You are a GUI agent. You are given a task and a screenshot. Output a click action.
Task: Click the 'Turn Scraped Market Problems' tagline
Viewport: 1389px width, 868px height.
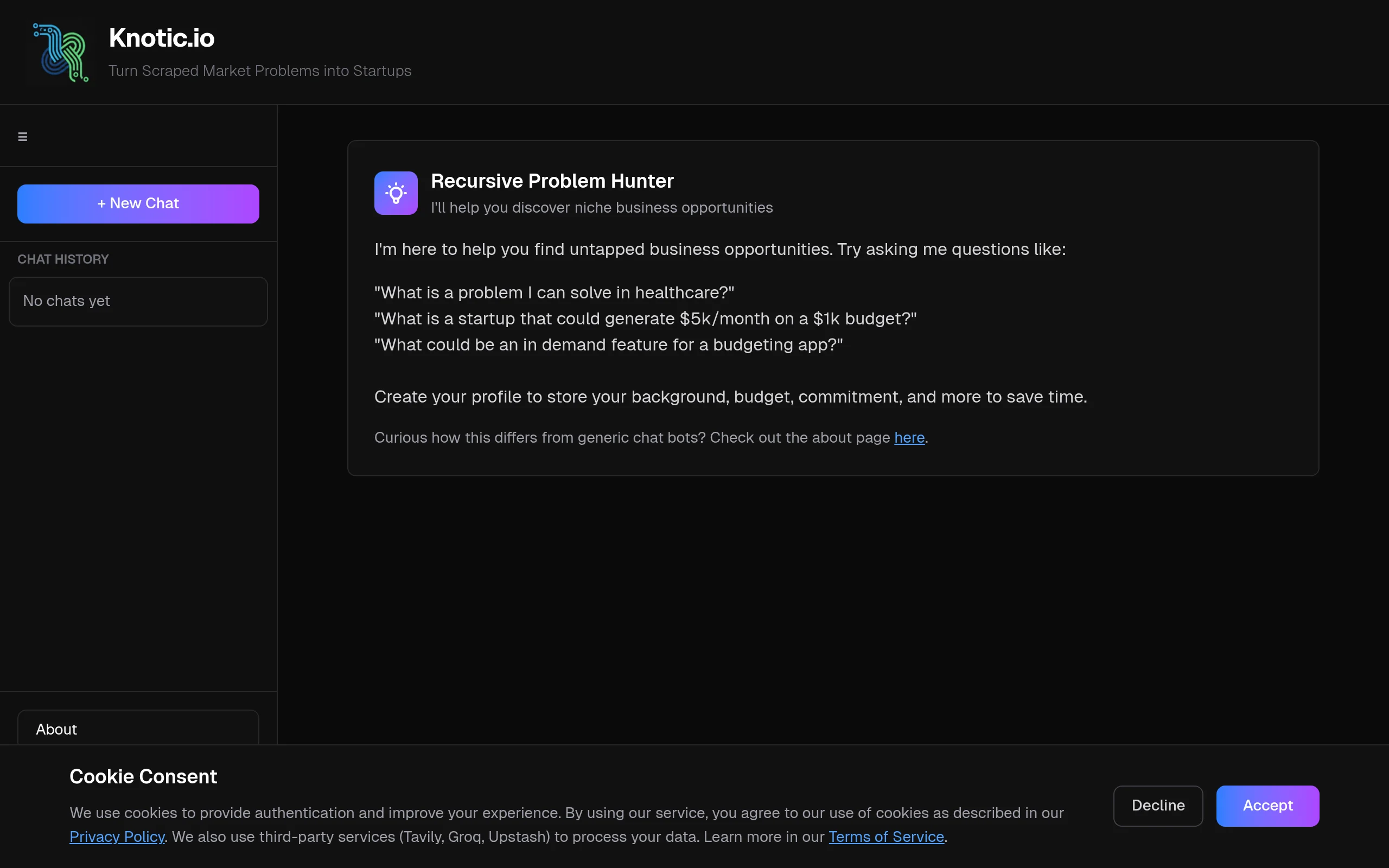coord(259,71)
